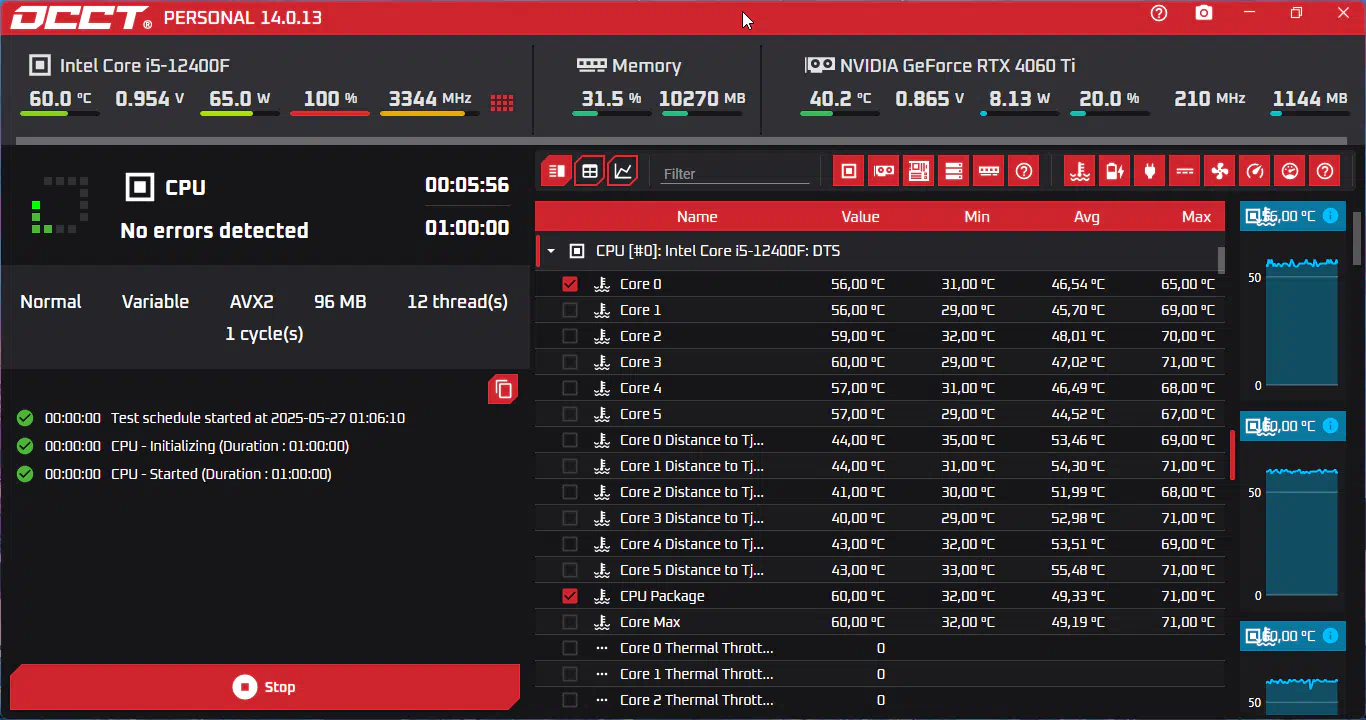The width and height of the screenshot is (1366, 720).
Task: Click the CPU usage 100 % bar
Action: [330, 113]
